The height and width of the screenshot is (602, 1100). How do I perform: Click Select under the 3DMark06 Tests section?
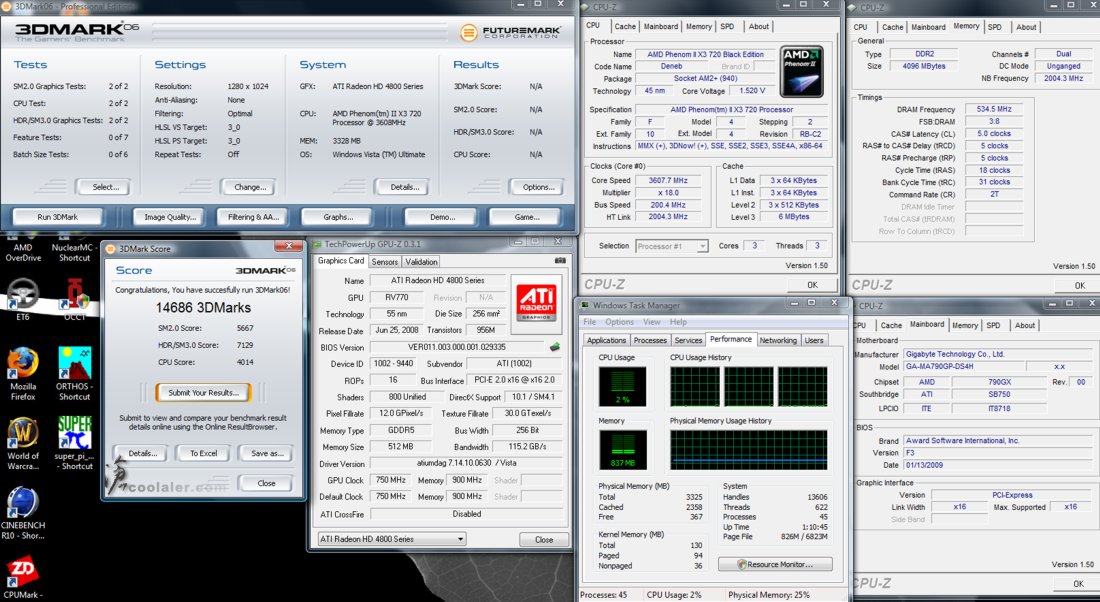[x=106, y=187]
